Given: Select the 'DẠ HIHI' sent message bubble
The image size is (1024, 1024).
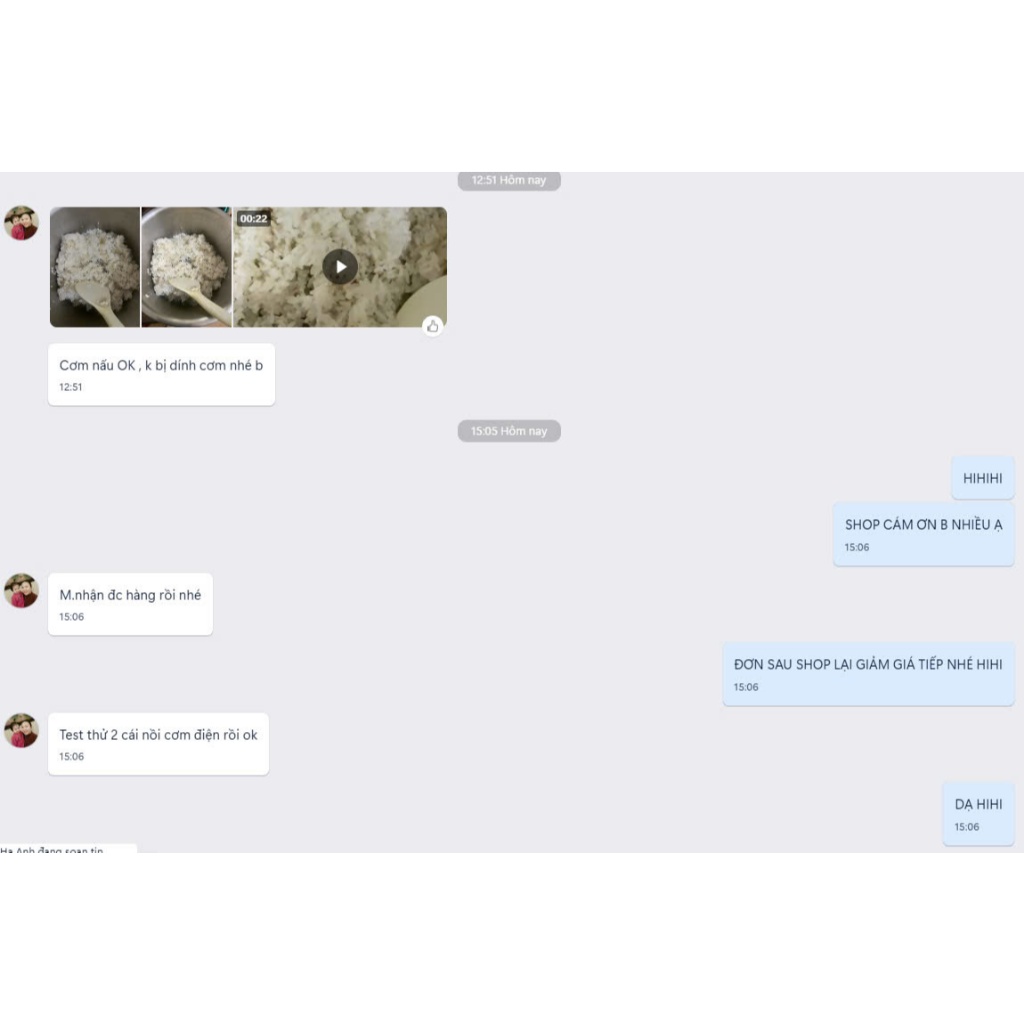Looking at the screenshot, I should click(978, 814).
